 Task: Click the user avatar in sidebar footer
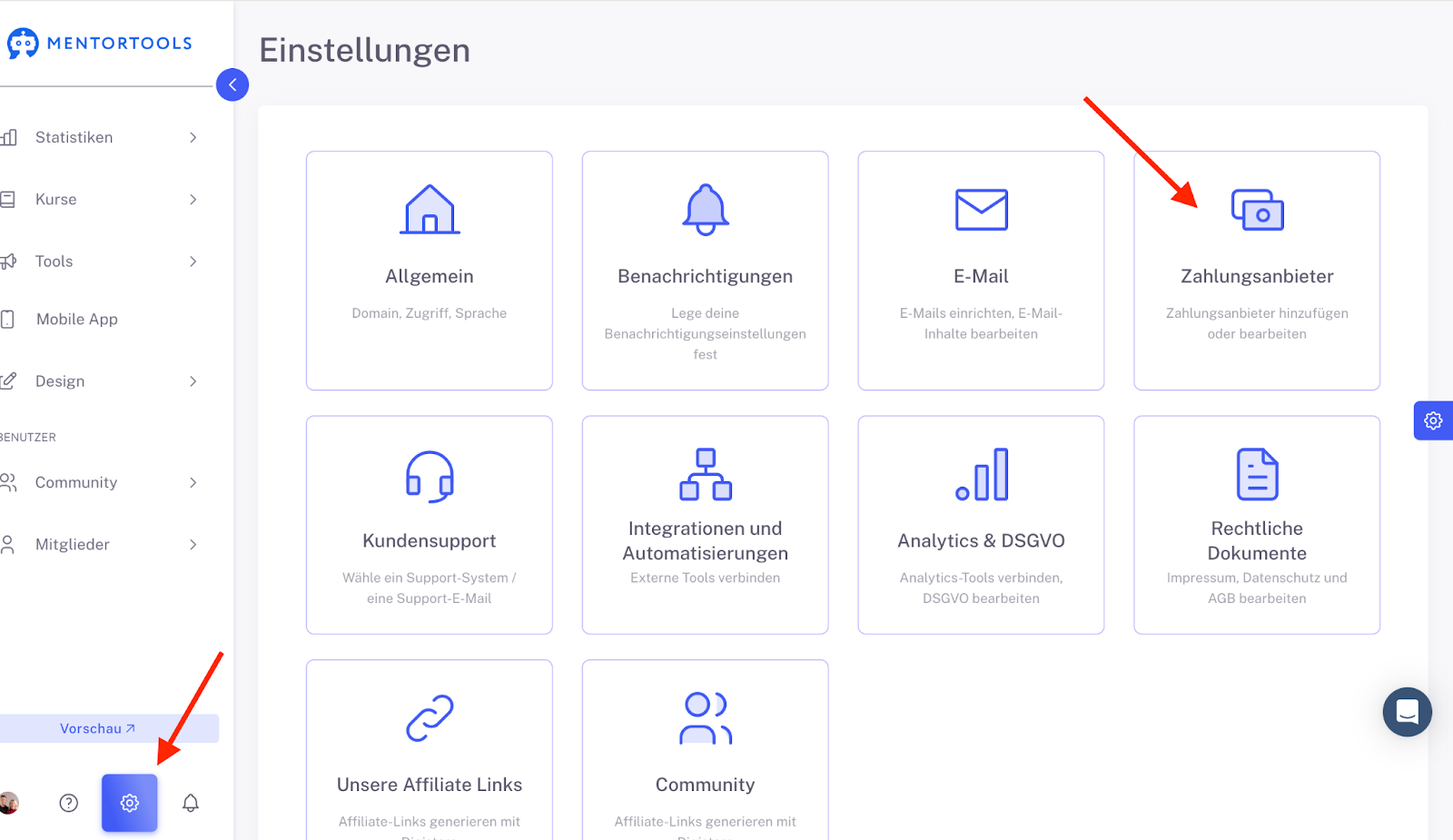click(9, 803)
